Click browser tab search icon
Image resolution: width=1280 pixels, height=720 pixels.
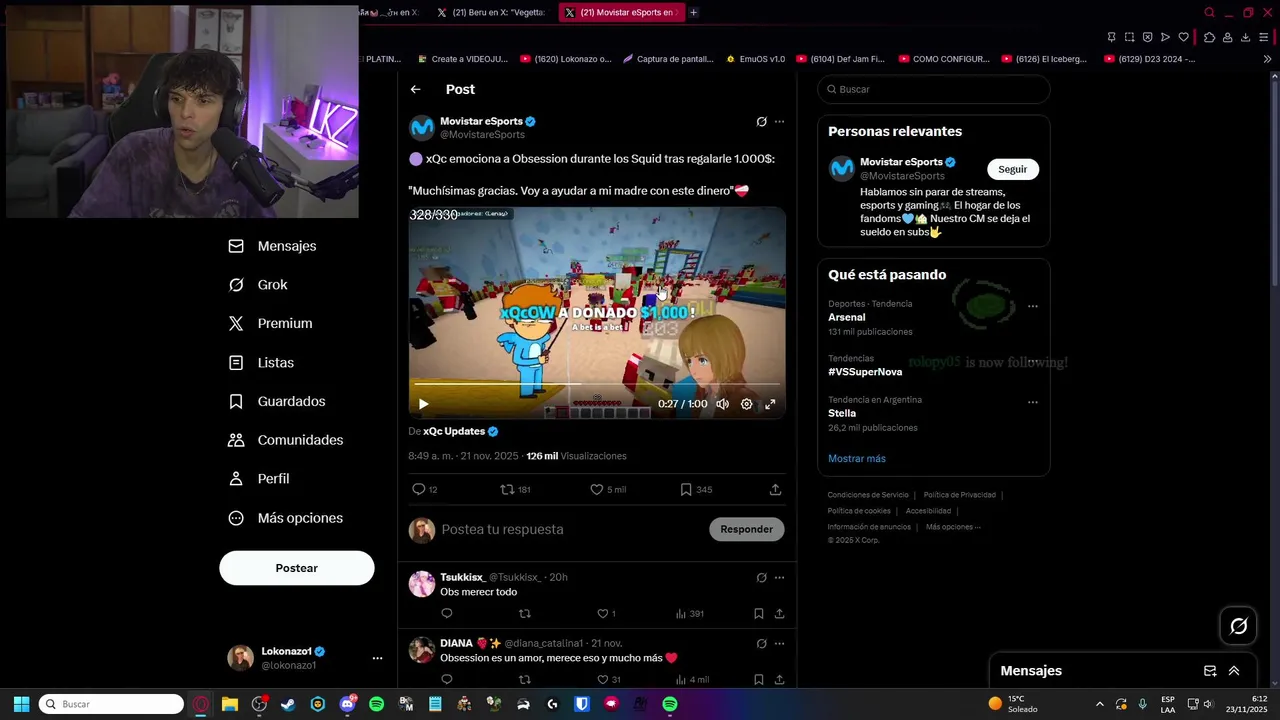(x=1209, y=12)
